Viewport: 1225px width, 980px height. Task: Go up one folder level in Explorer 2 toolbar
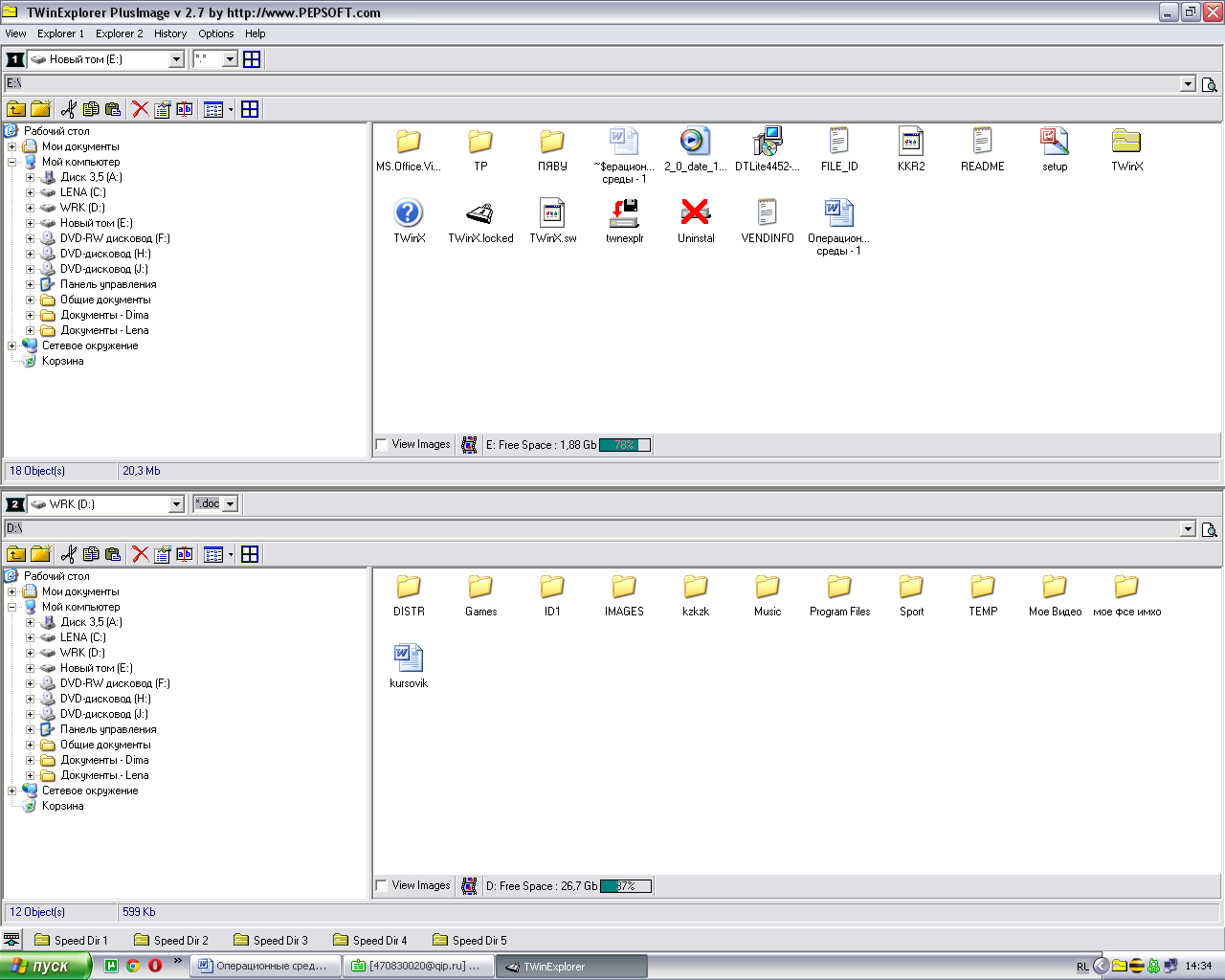pyautogui.click(x=16, y=554)
